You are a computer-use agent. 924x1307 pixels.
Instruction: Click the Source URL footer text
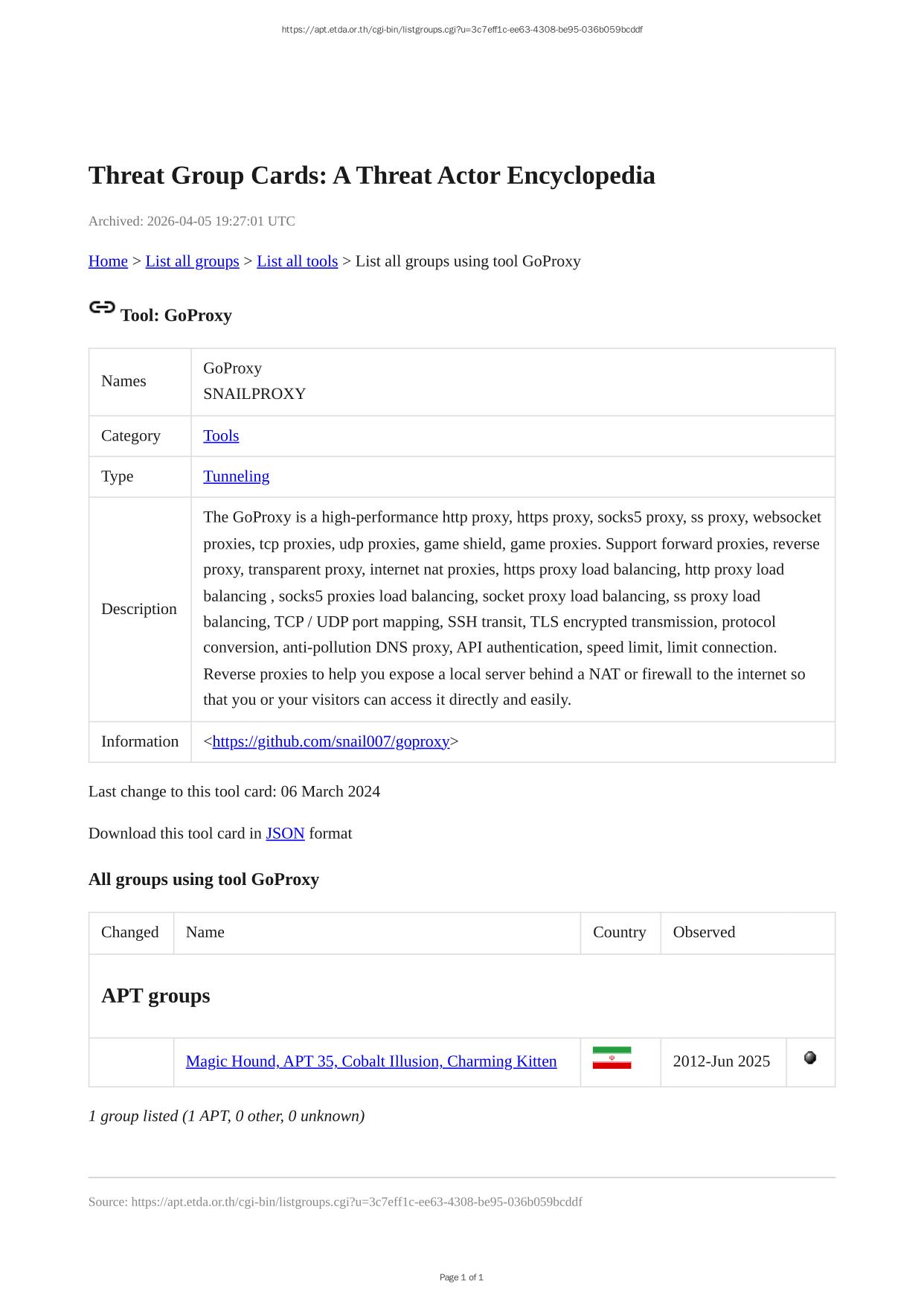click(x=335, y=1202)
